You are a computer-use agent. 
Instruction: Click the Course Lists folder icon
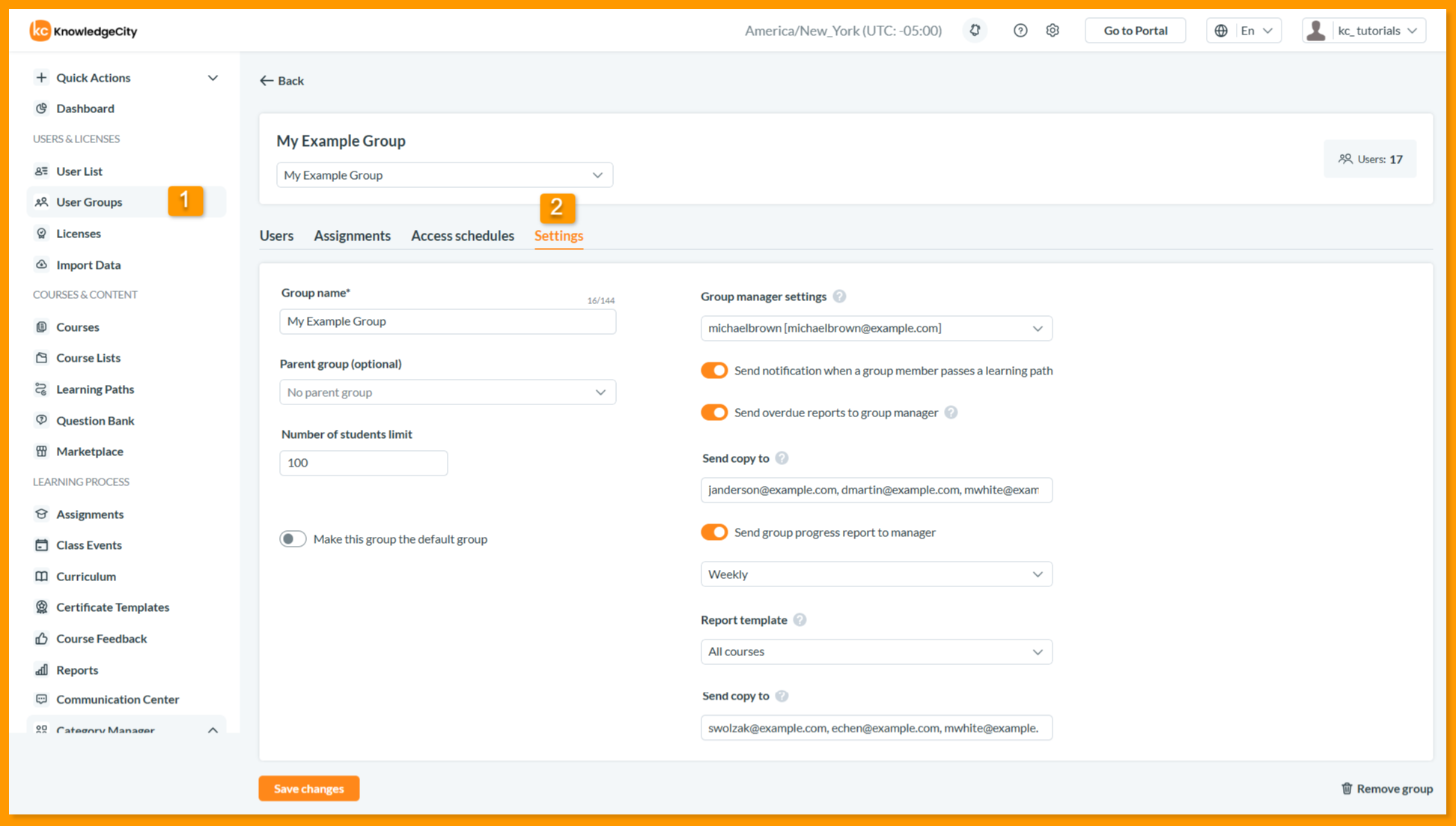(x=41, y=358)
